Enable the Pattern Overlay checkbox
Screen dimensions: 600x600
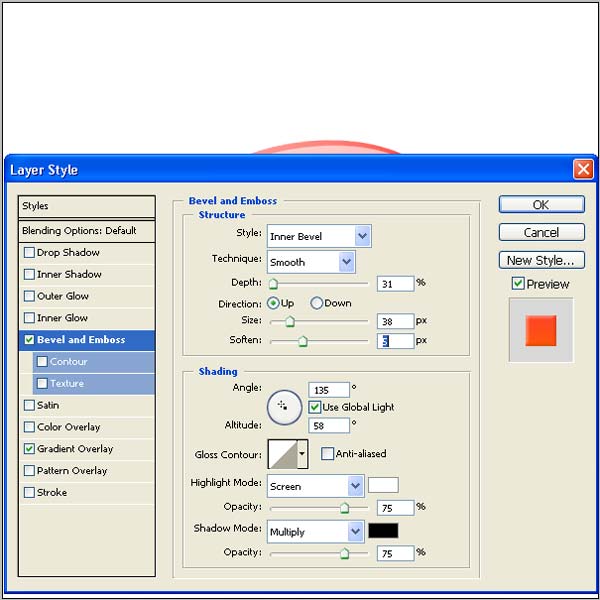click(x=29, y=471)
